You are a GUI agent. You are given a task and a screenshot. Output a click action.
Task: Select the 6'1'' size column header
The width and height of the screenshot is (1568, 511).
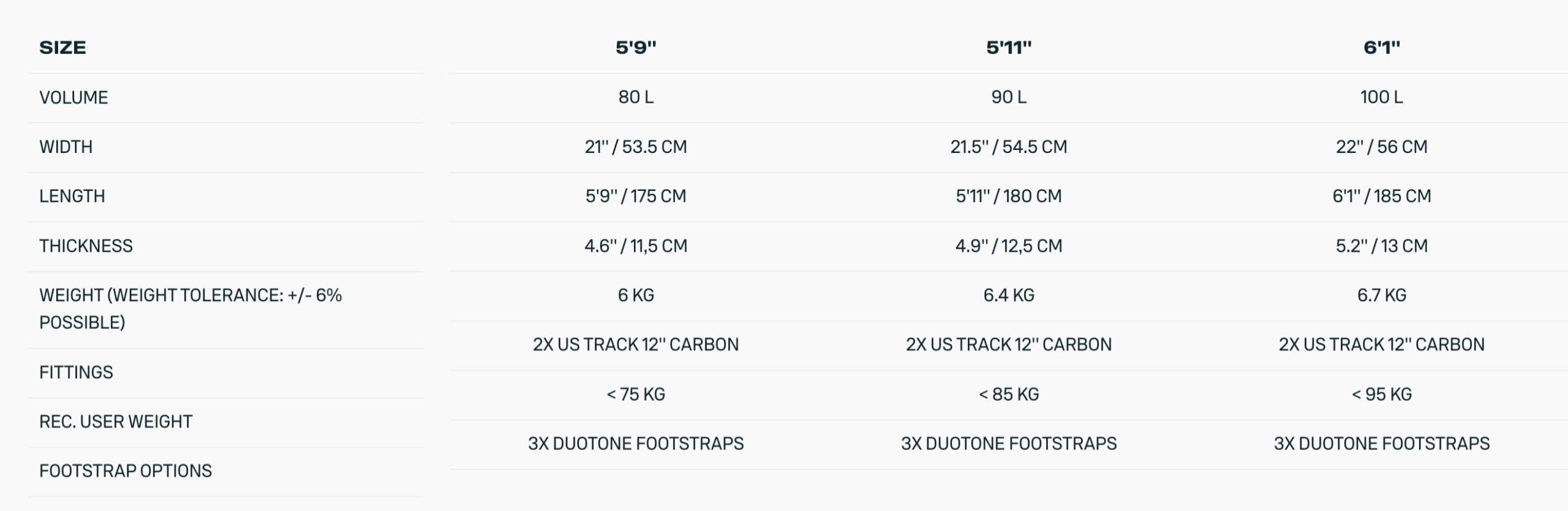tap(1381, 48)
